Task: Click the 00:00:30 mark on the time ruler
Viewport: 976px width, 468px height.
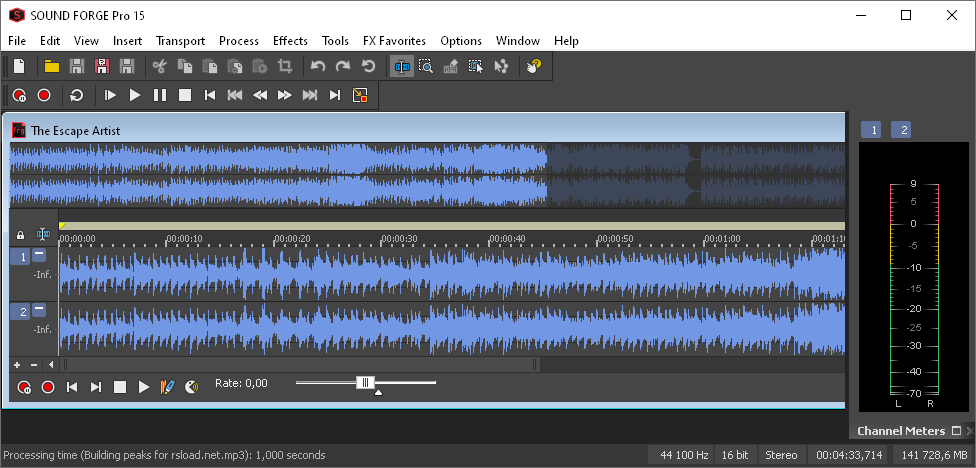Action: tap(399, 238)
